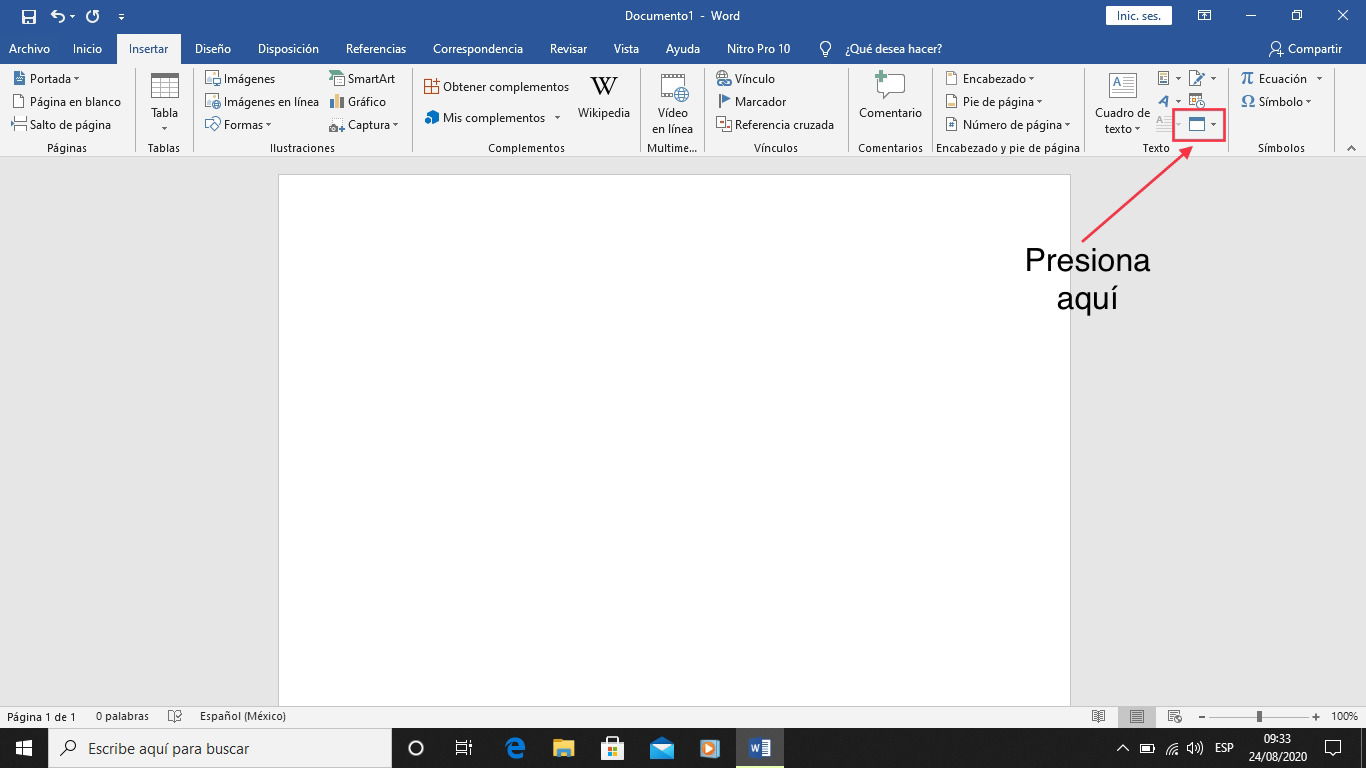The height and width of the screenshot is (768, 1366).
Task: Insert an Objeto using the highlighted icon
Action: tap(1197, 124)
